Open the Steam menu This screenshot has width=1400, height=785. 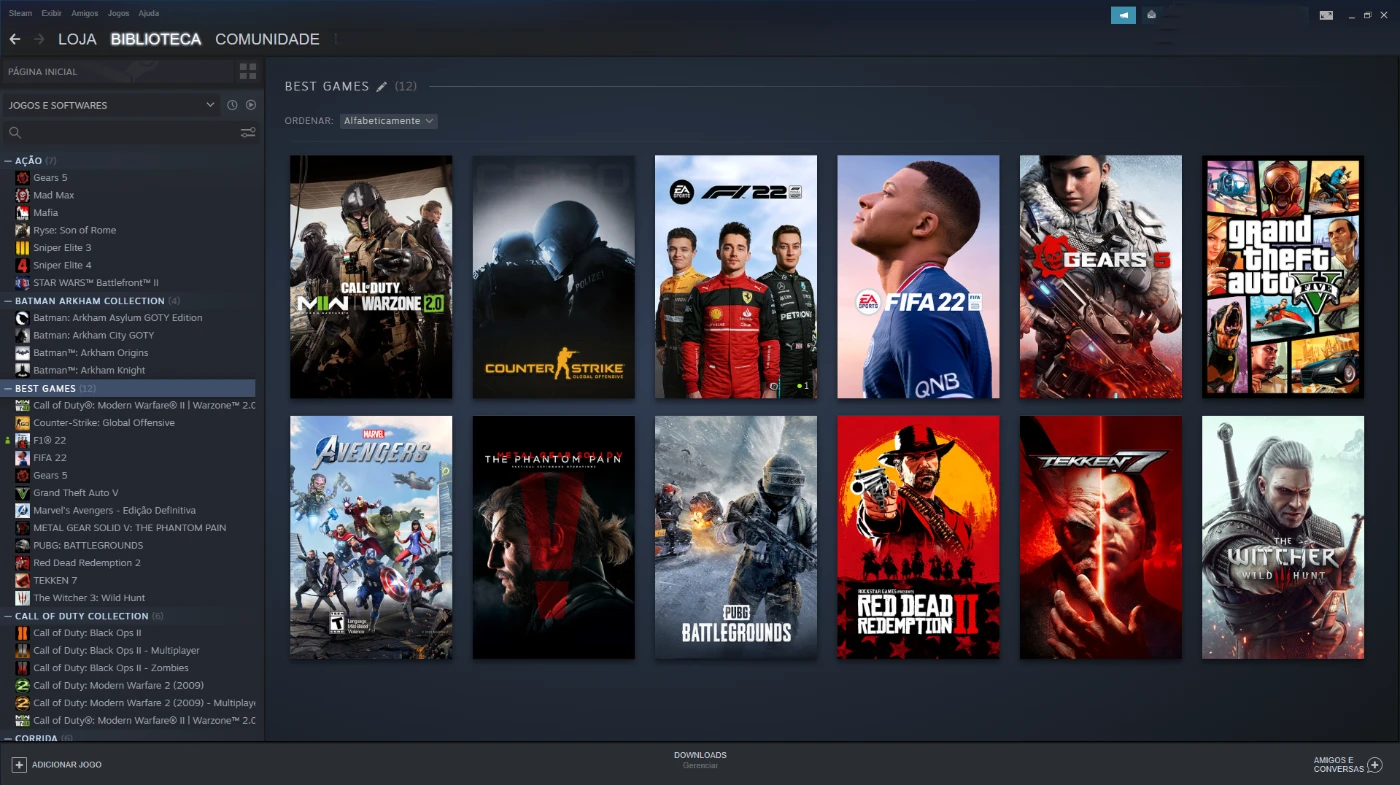click(20, 14)
